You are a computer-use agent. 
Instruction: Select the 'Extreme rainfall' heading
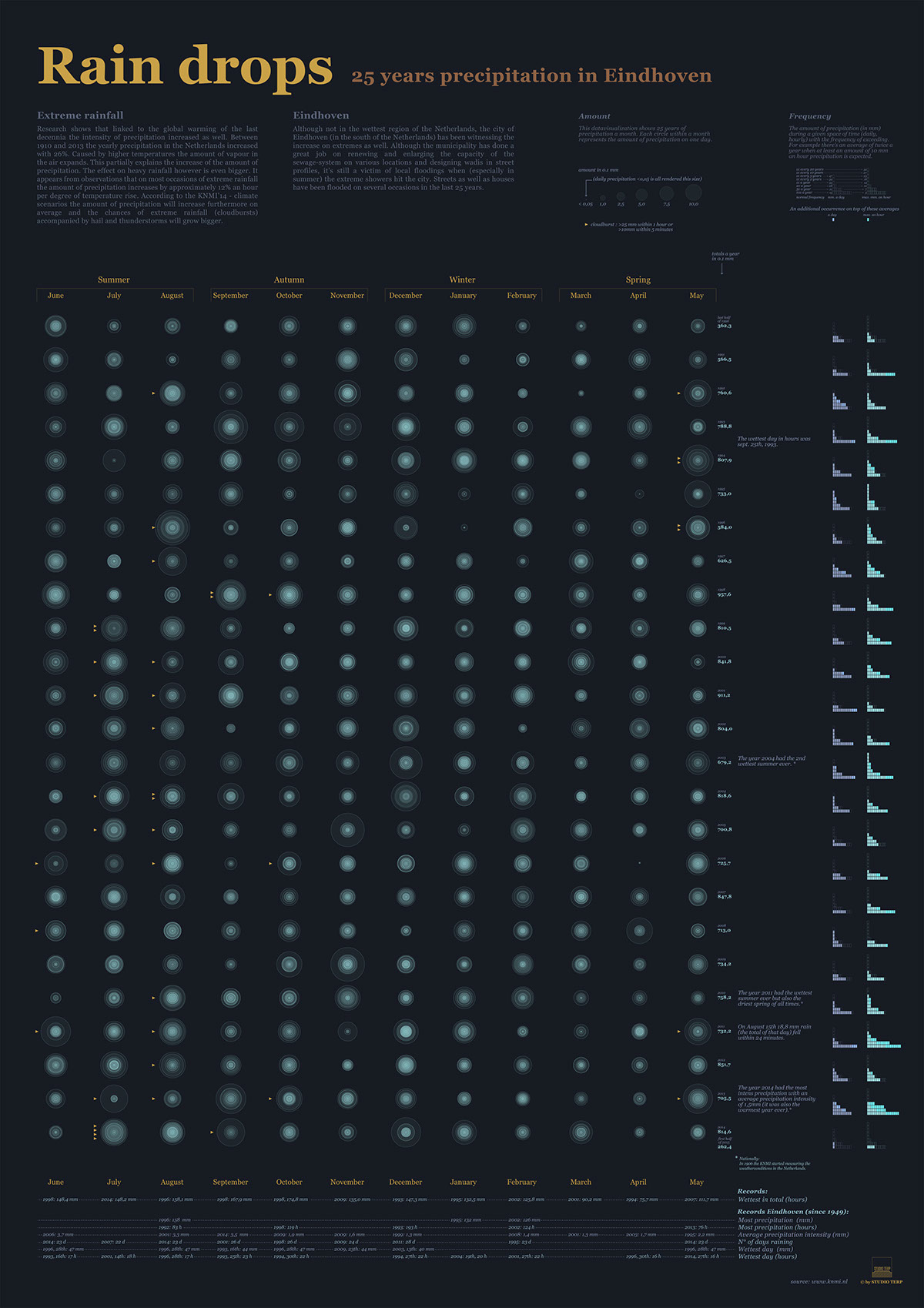pos(80,115)
